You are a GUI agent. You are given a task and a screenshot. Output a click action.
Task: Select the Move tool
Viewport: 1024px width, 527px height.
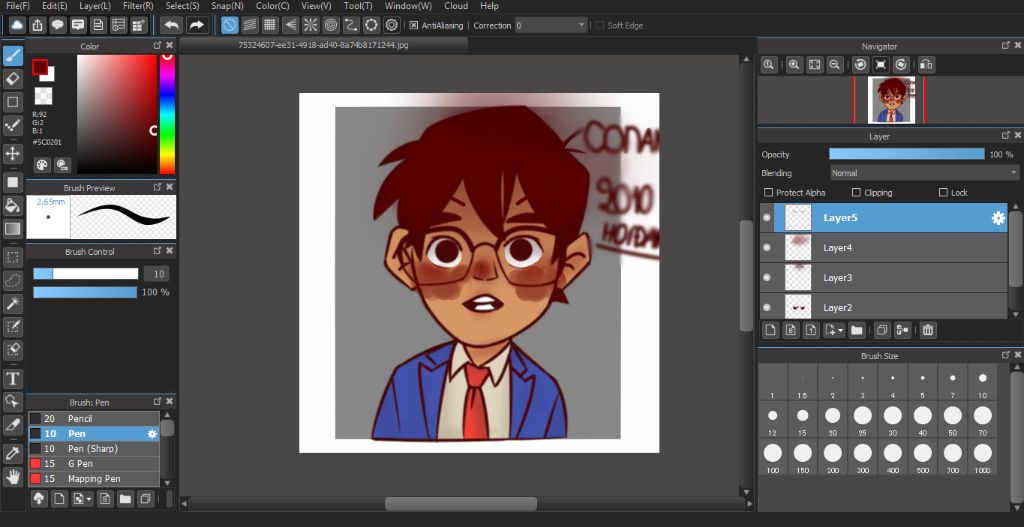12,153
